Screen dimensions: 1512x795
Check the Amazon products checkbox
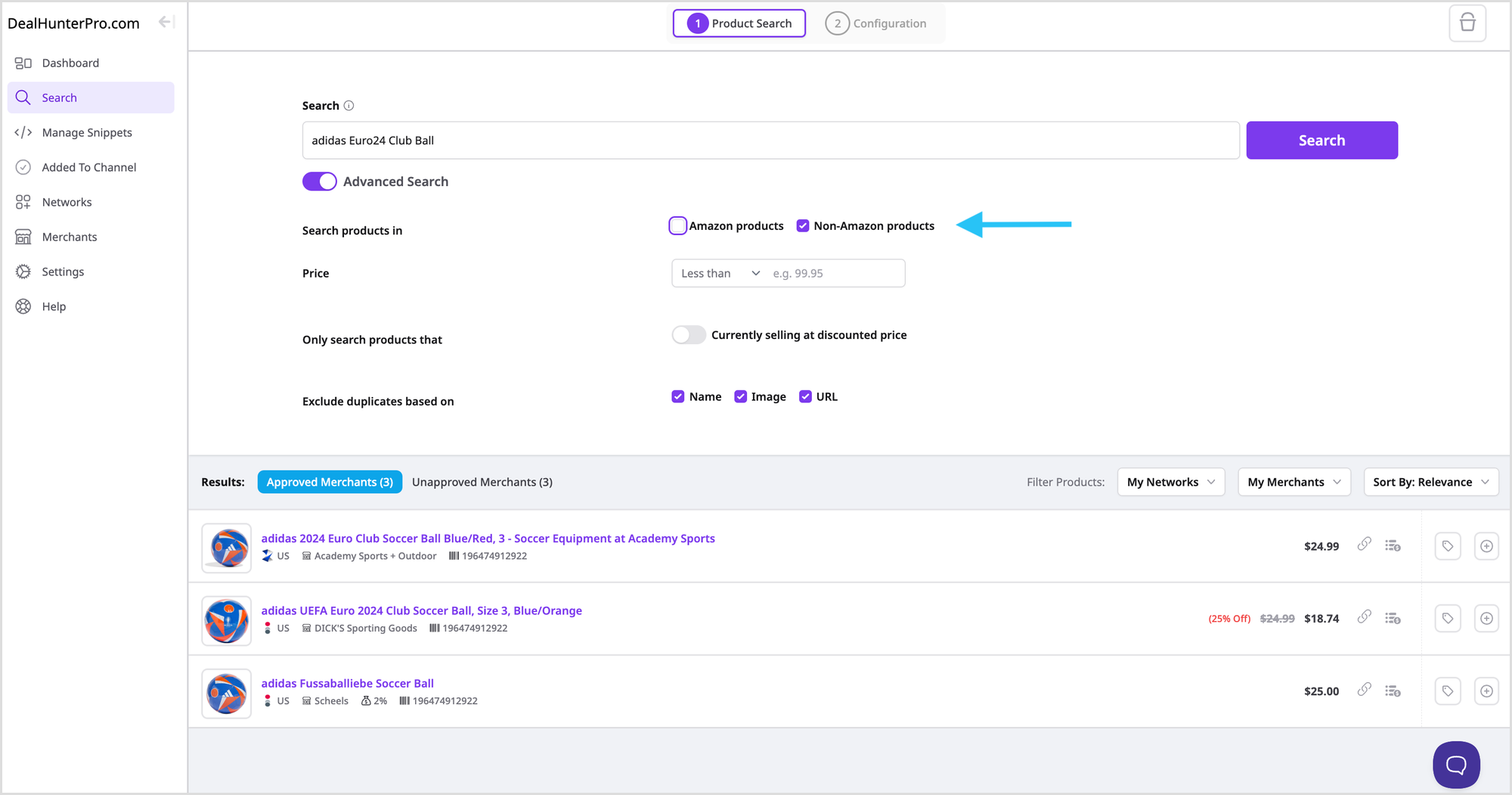tap(678, 225)
